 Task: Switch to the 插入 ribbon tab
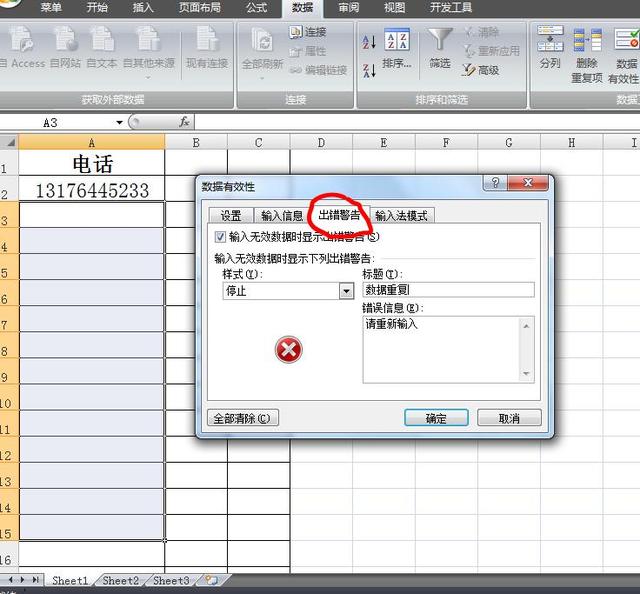[143, 7]
